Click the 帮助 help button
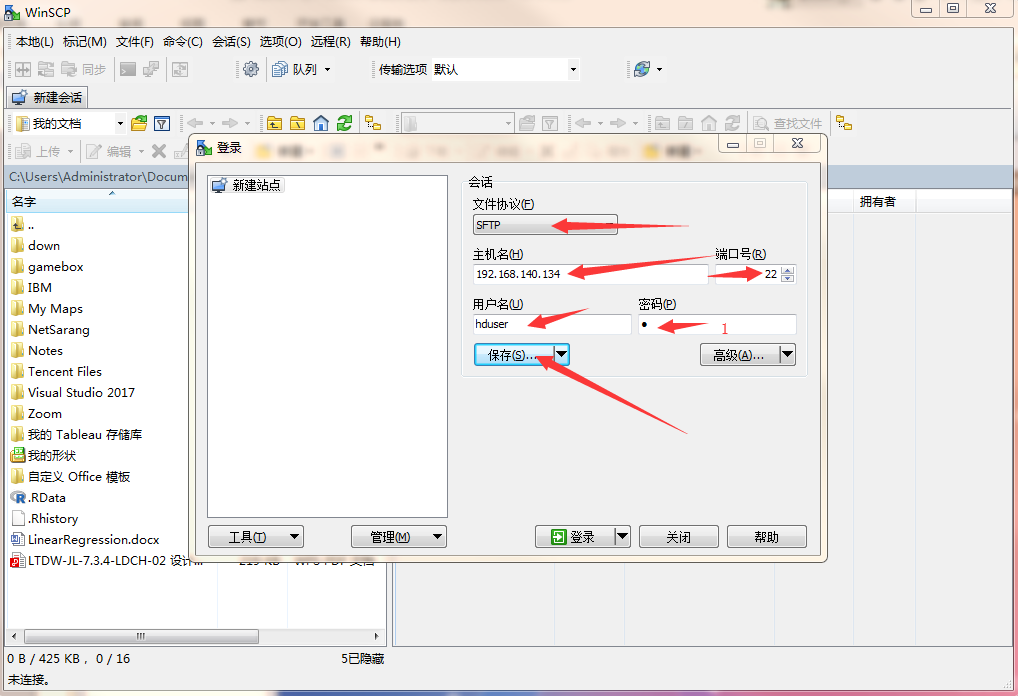The image size is (1018, 696). pyautogui.click(x=766, y=536)
